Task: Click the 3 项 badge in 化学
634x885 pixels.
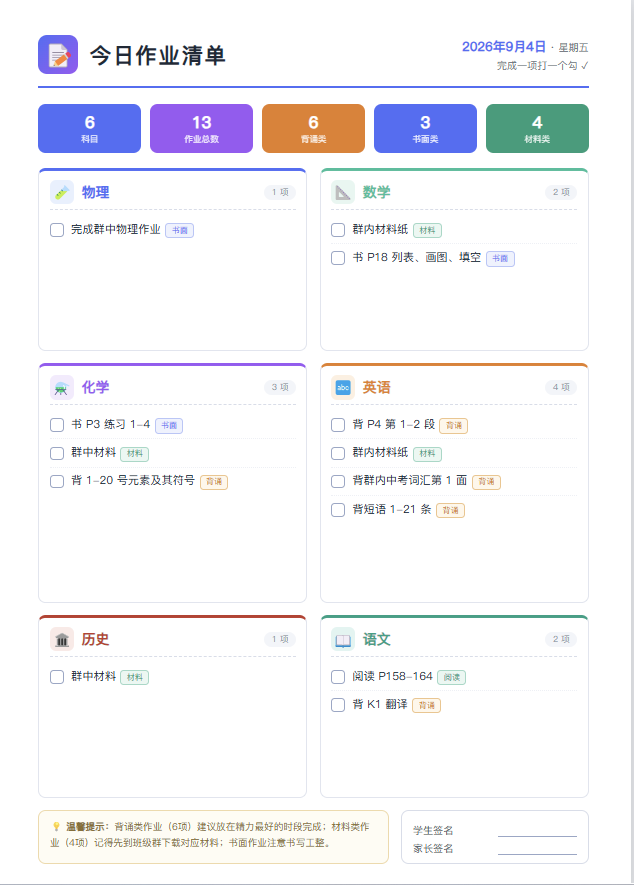Action: click(280, 387)
